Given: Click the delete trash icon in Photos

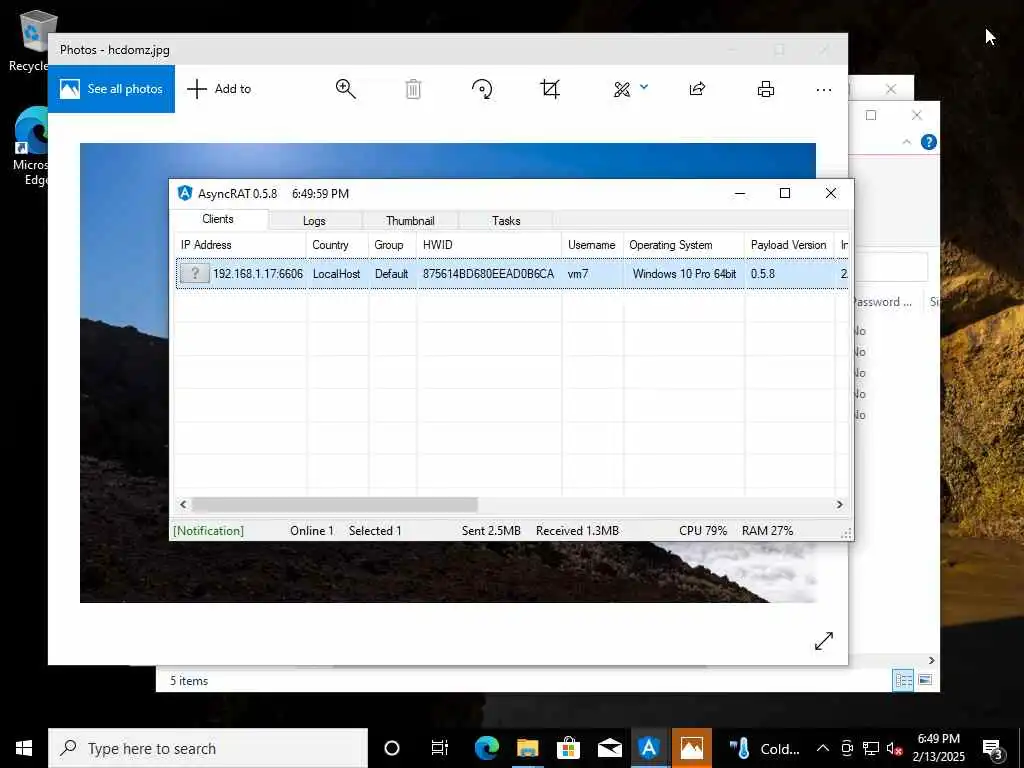Looking at the screenshot, I should [413, 89].
